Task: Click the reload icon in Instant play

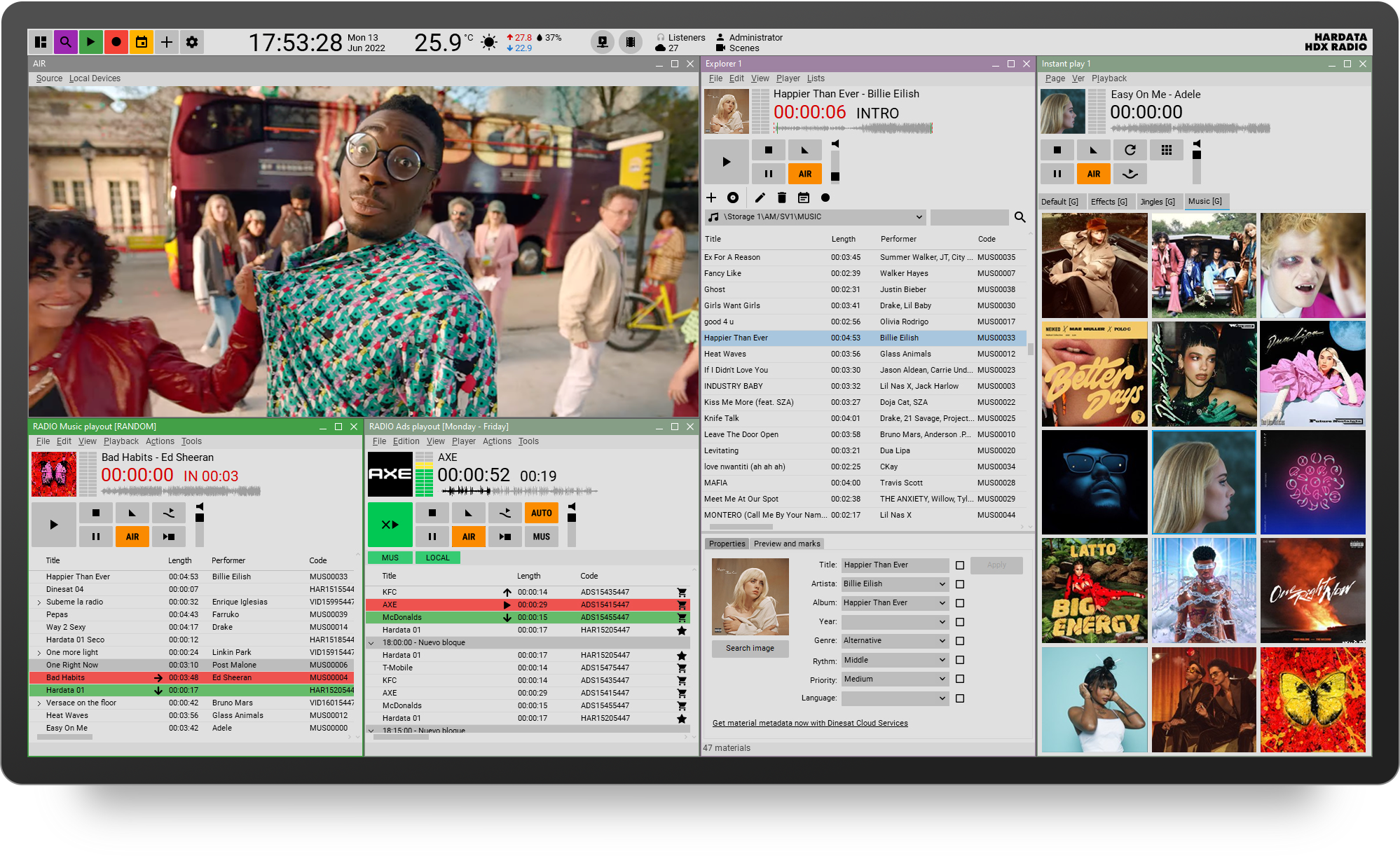Action: click(1130, 150)
